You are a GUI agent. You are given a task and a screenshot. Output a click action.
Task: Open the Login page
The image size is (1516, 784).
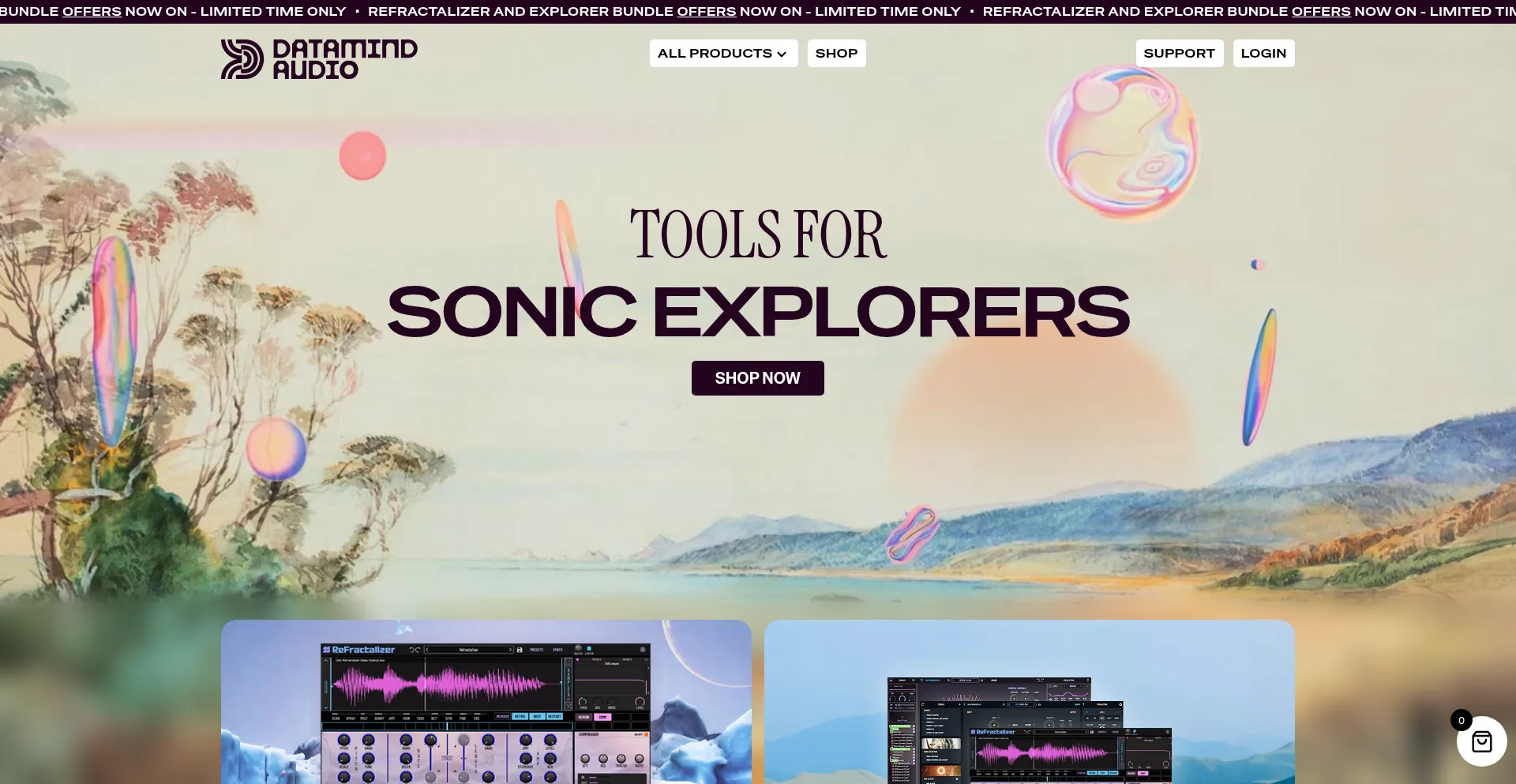[x=1263, y=53]
